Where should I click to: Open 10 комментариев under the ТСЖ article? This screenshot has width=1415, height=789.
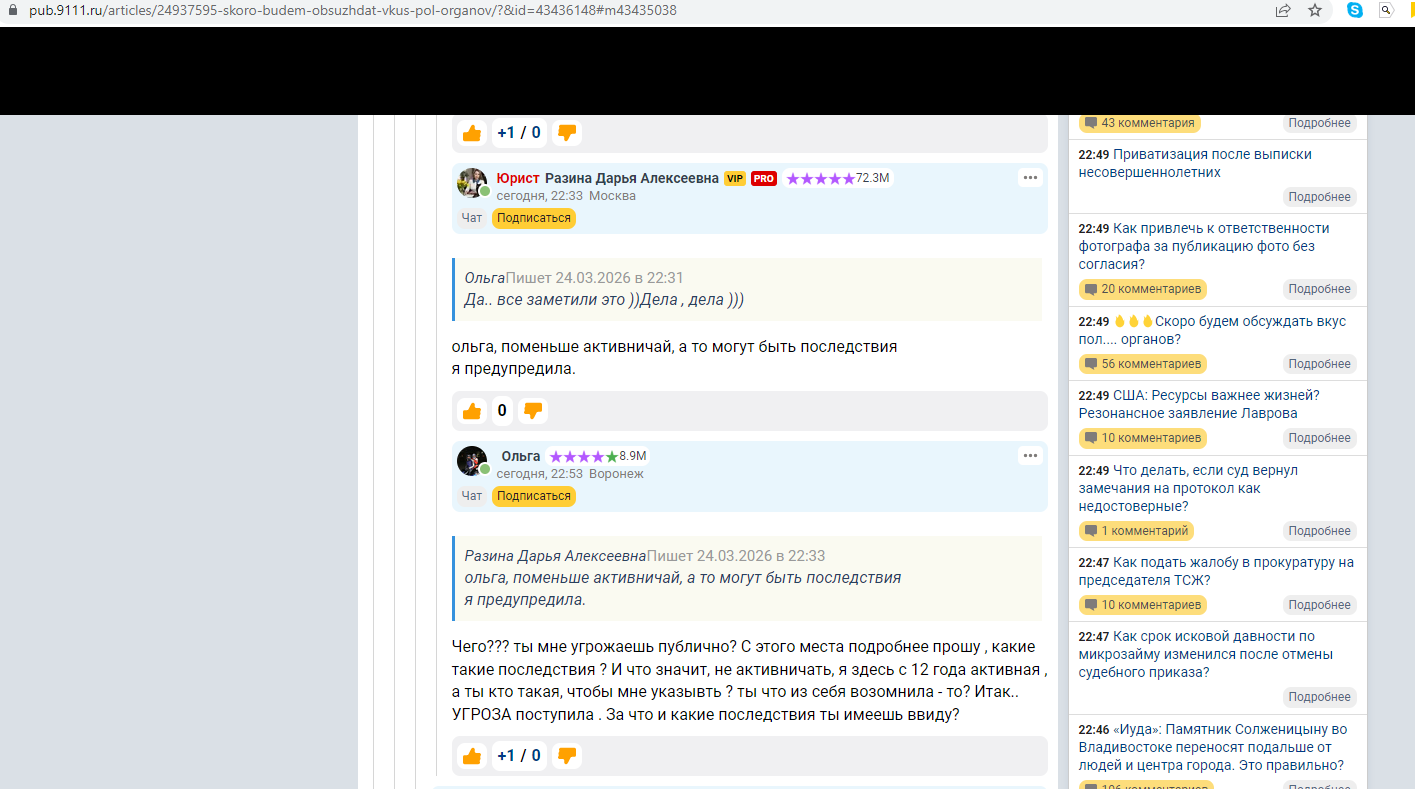pos(1143,605)
